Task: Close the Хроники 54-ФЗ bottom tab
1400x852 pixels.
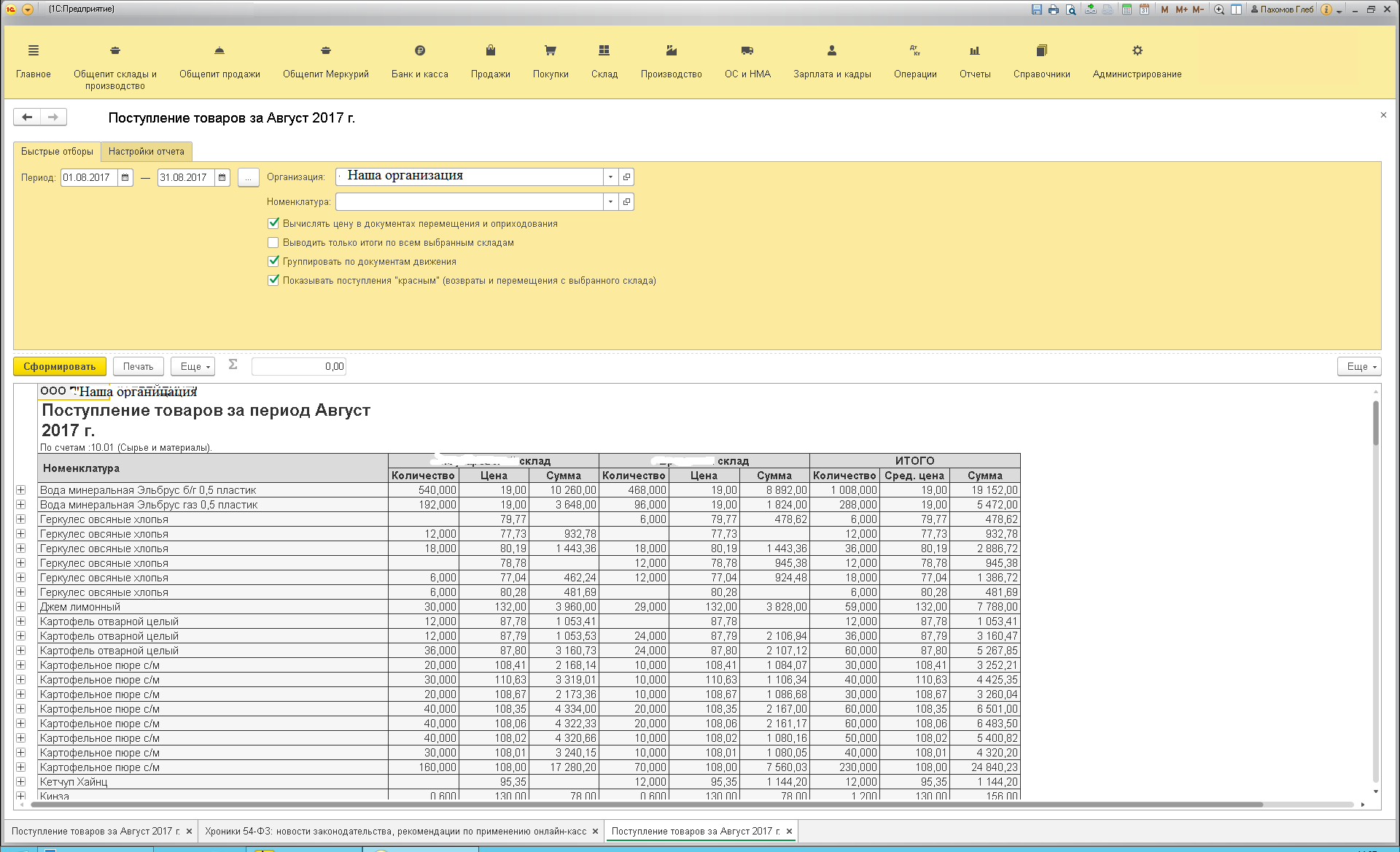Action: click(595, 831)
